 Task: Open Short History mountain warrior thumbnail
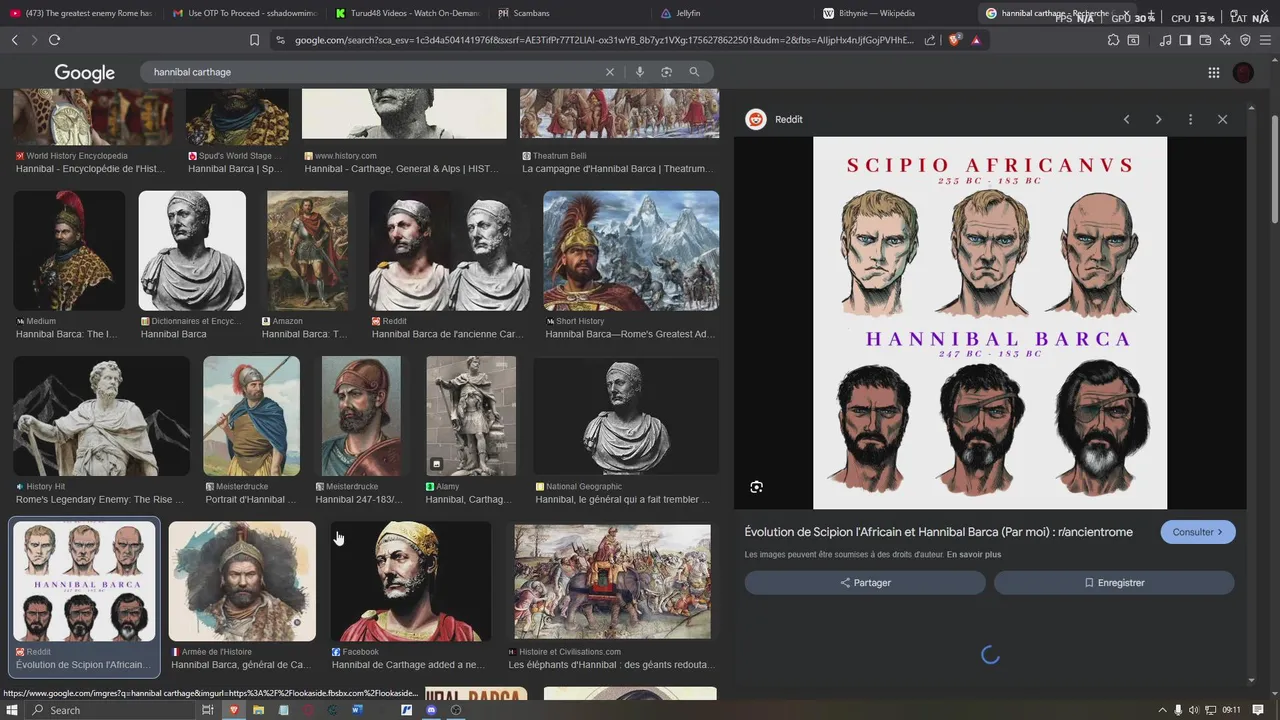point(631,251)
